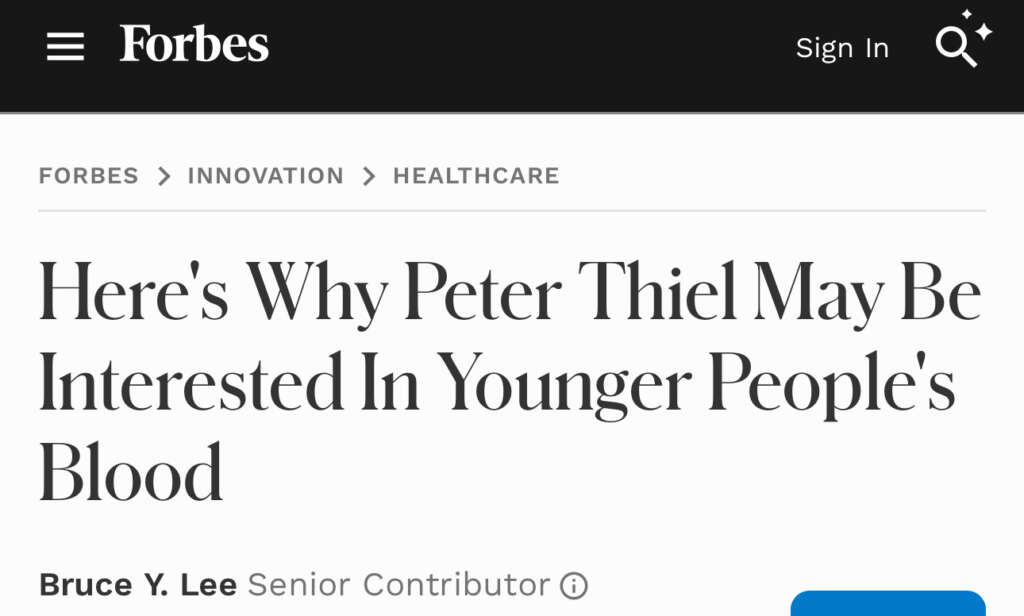The height and width of the screenshot is (616, 1024).
Task: Sign in to your Forbes account
Action: 841,47
